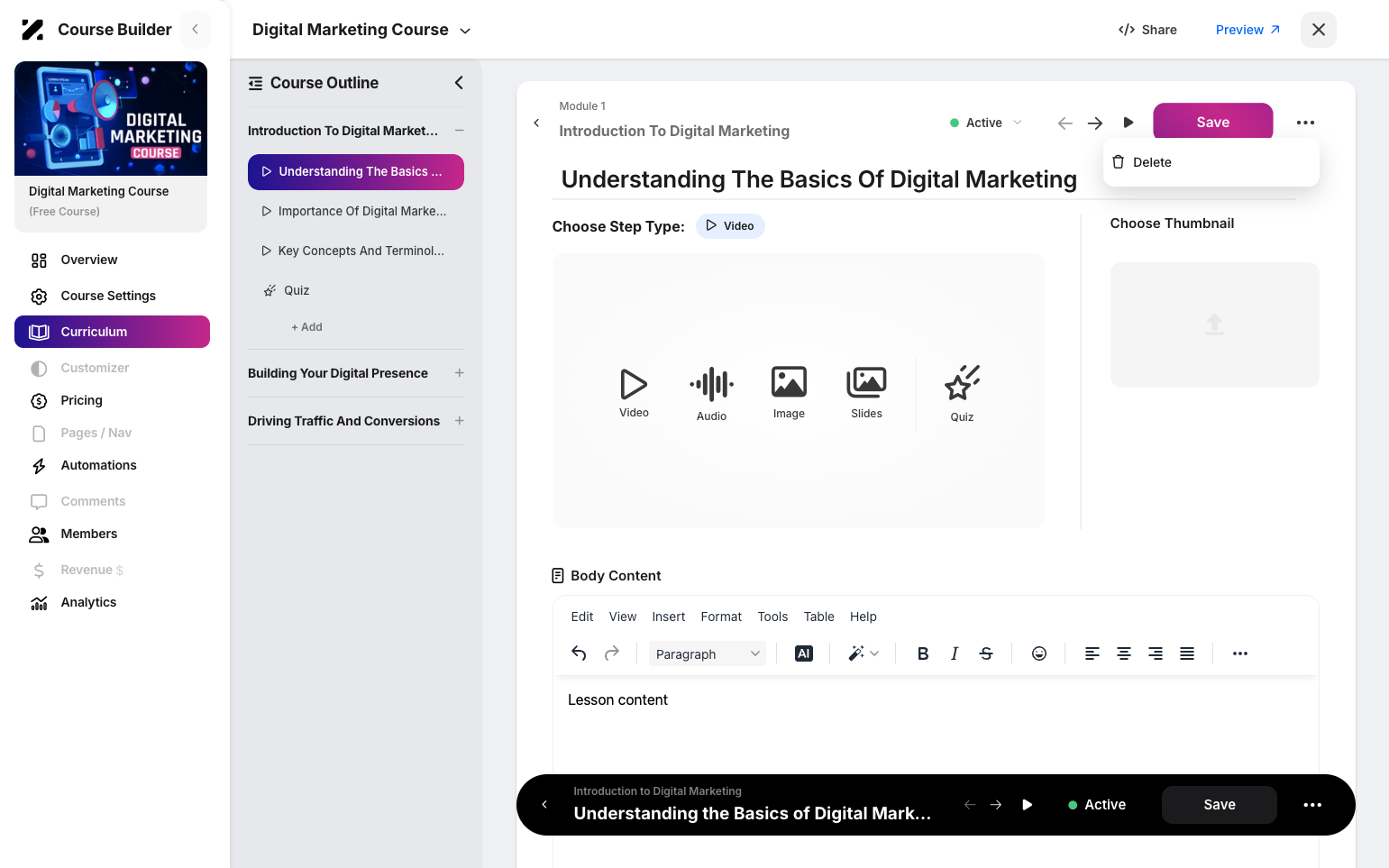Click the magenta Save button

click(x=1212, y=123)
